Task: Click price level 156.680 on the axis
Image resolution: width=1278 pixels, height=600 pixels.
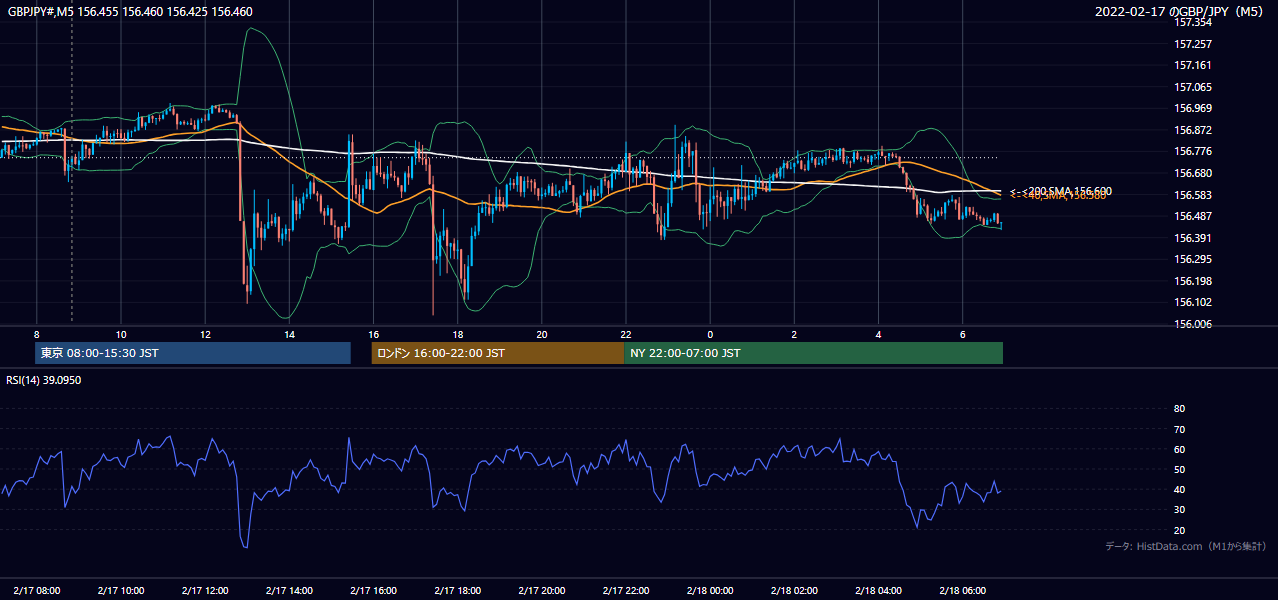Action: click(x=1193, y=174)
